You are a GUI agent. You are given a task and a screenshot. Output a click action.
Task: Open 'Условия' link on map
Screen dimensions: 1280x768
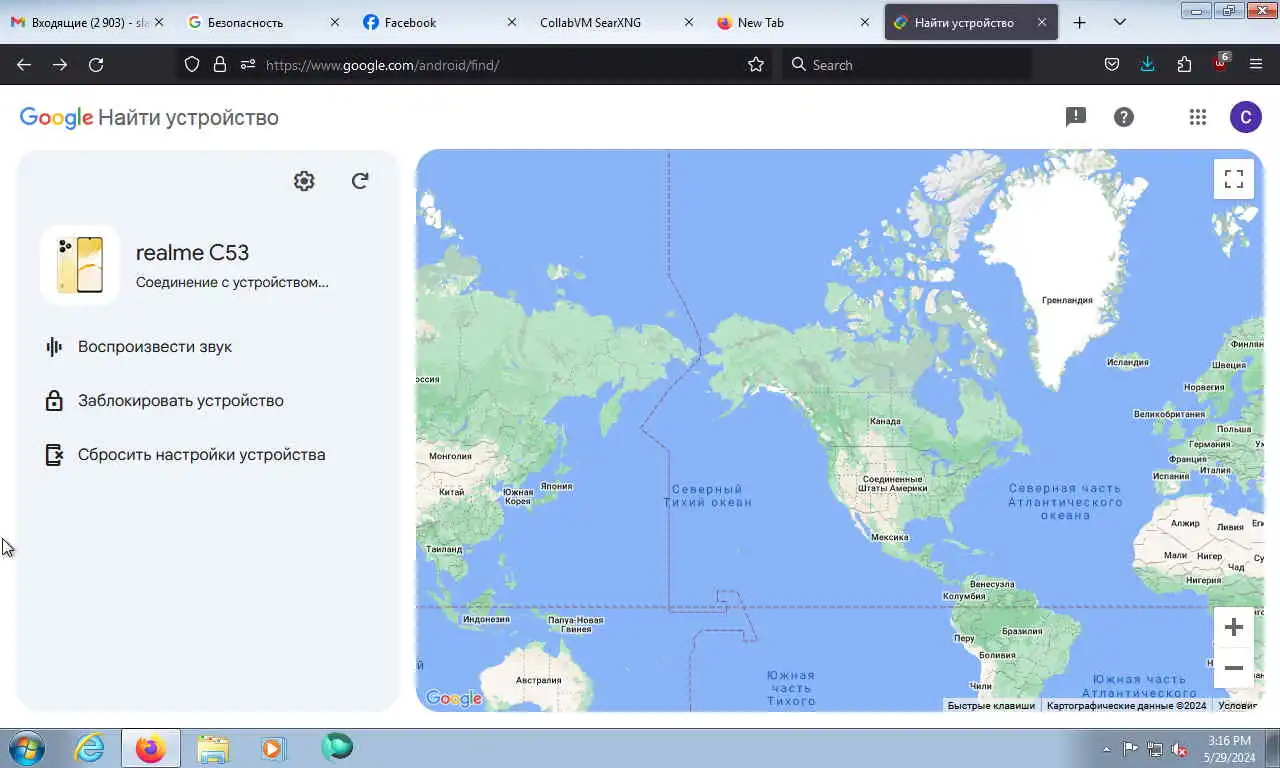tap(1238, 706)
